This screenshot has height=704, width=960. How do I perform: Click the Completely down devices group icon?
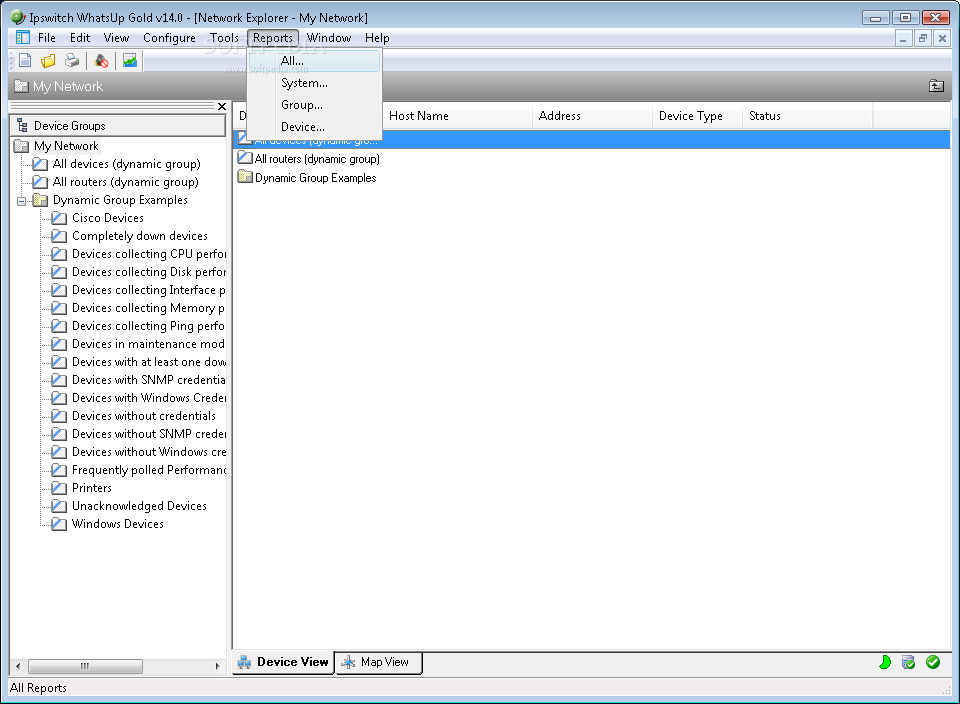pyautogui.click(x=59, y=236)
